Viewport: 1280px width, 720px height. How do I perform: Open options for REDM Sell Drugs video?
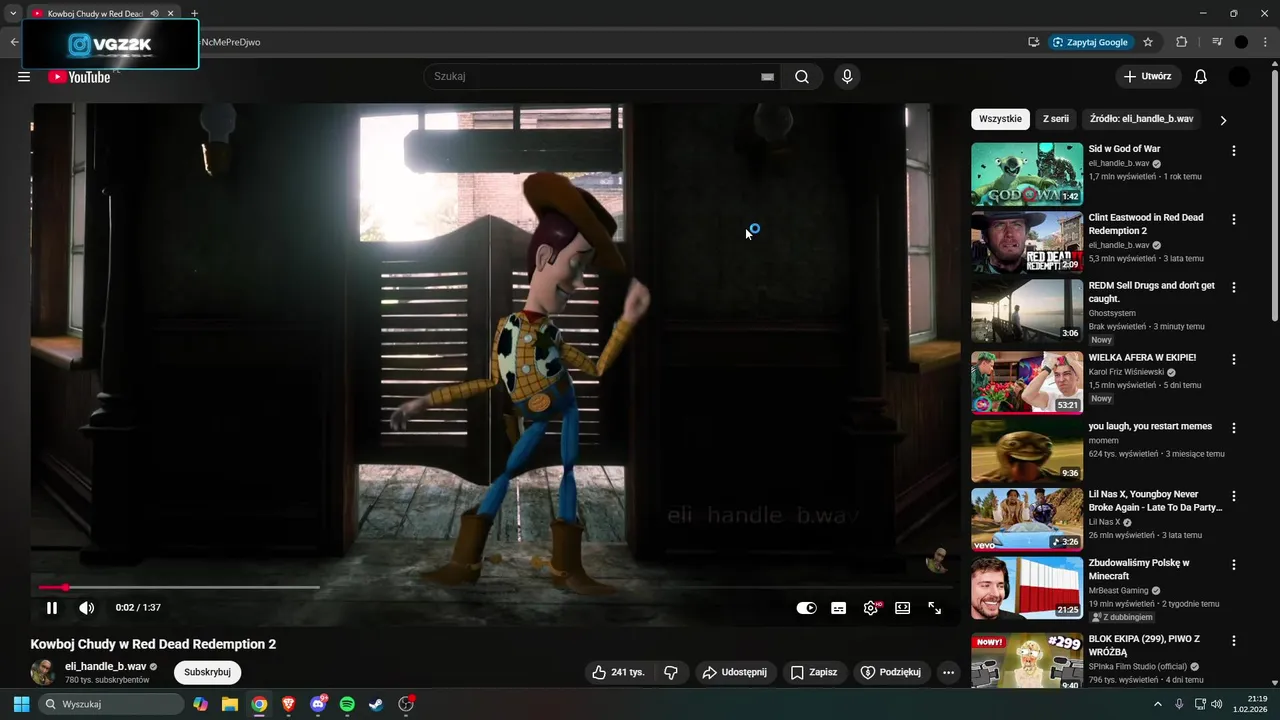pos(1233,287)
